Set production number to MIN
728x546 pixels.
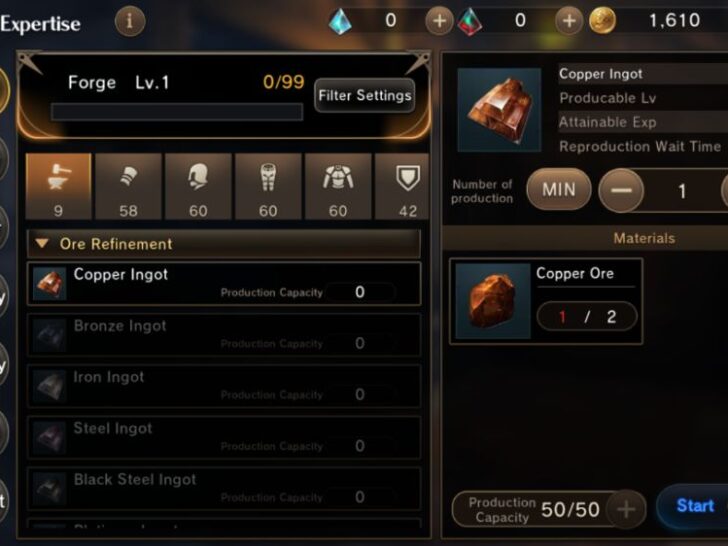coord(559,189)
